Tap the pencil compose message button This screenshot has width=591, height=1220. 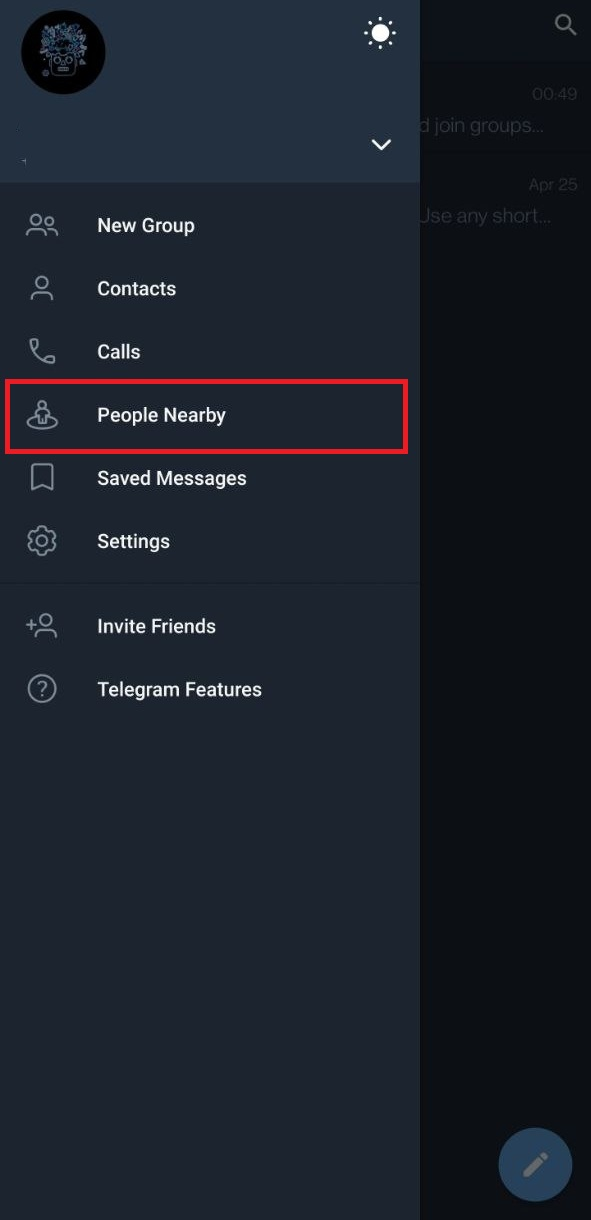click(x=535, y=1164)
